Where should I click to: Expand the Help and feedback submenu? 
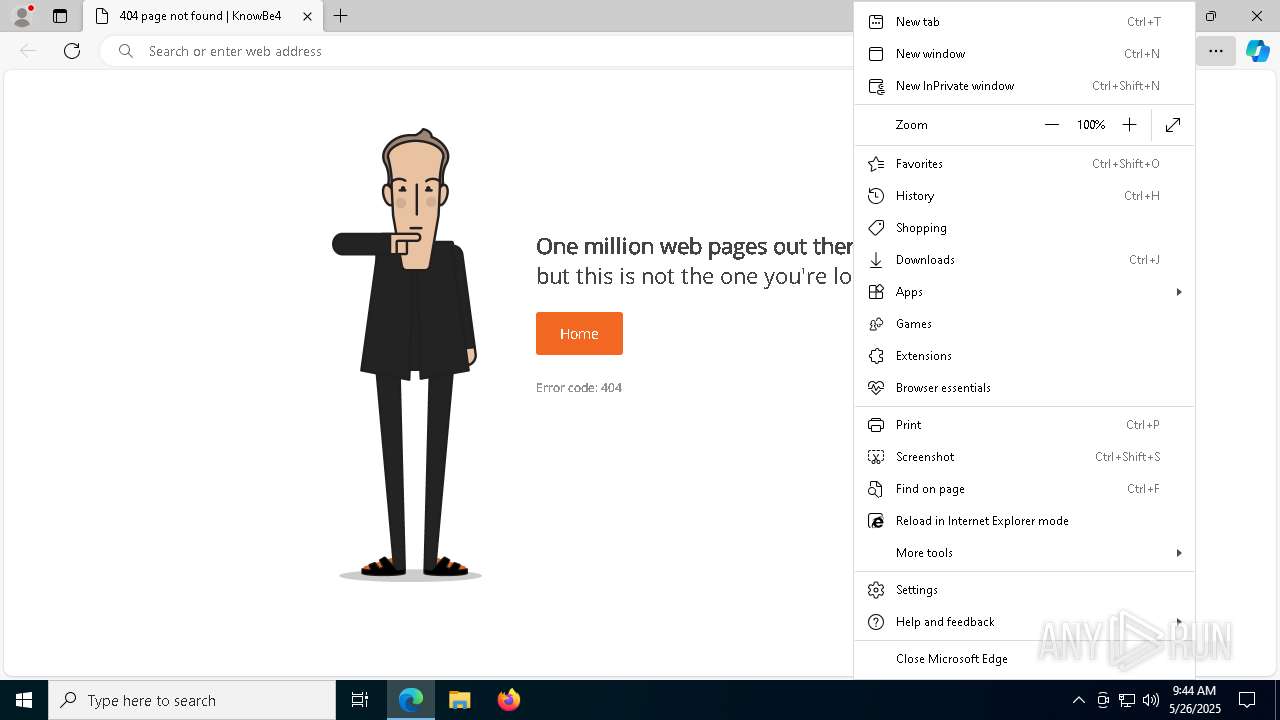1024,622
